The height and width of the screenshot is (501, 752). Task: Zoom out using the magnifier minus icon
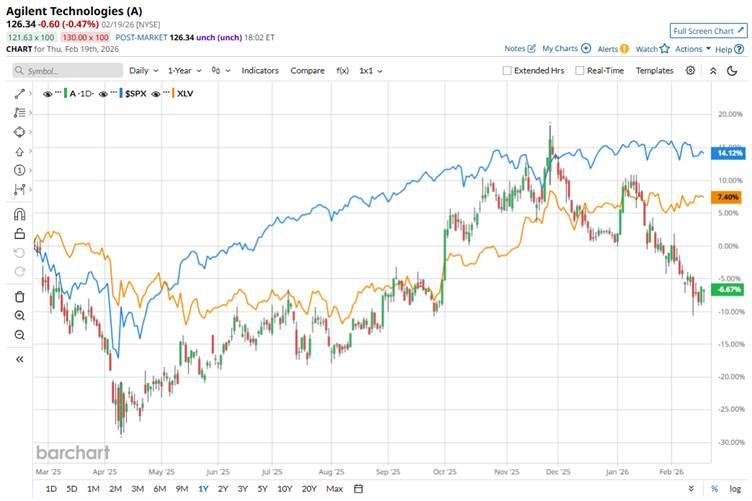(19, 335)
